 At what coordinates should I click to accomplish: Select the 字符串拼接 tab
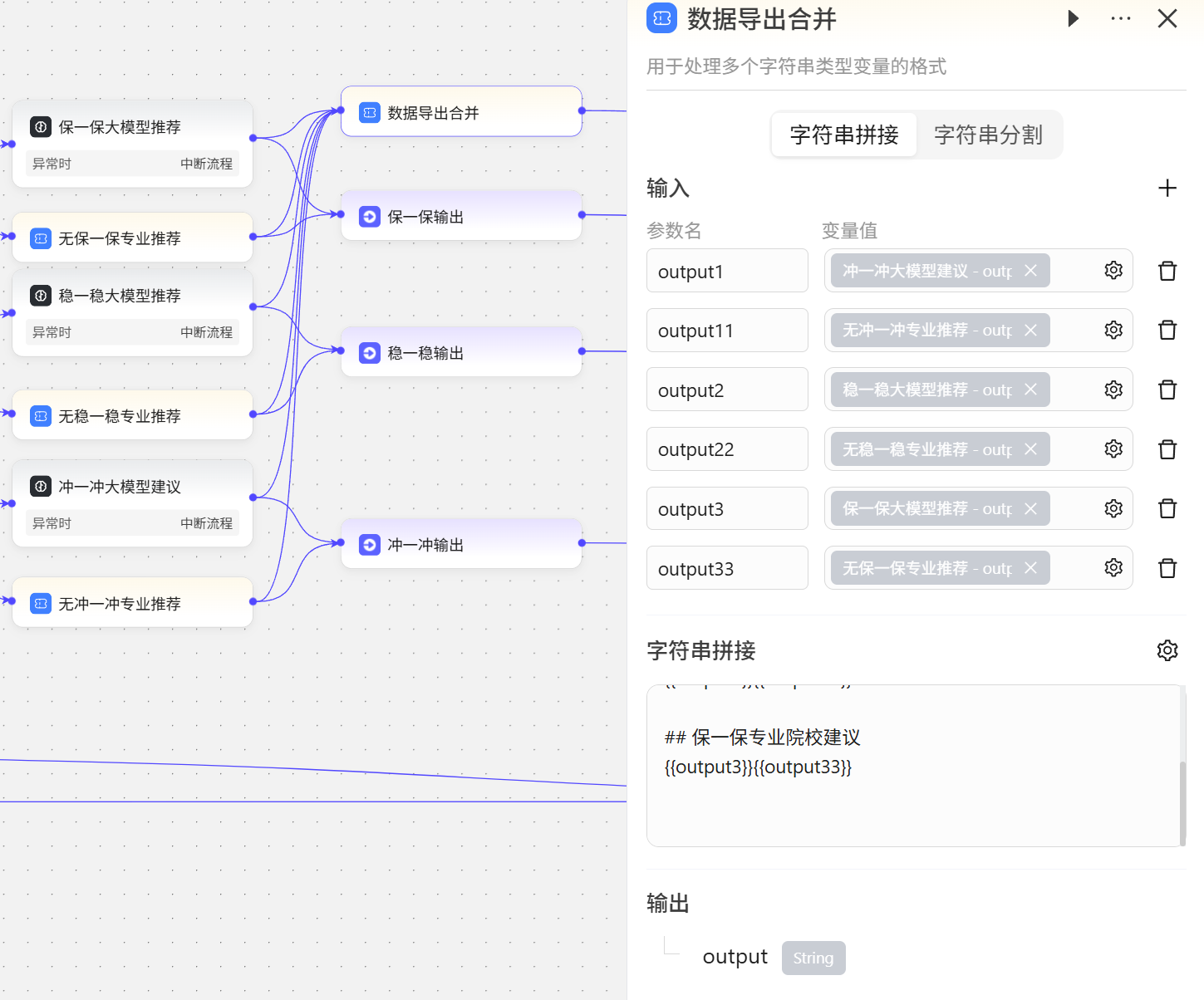844,135
